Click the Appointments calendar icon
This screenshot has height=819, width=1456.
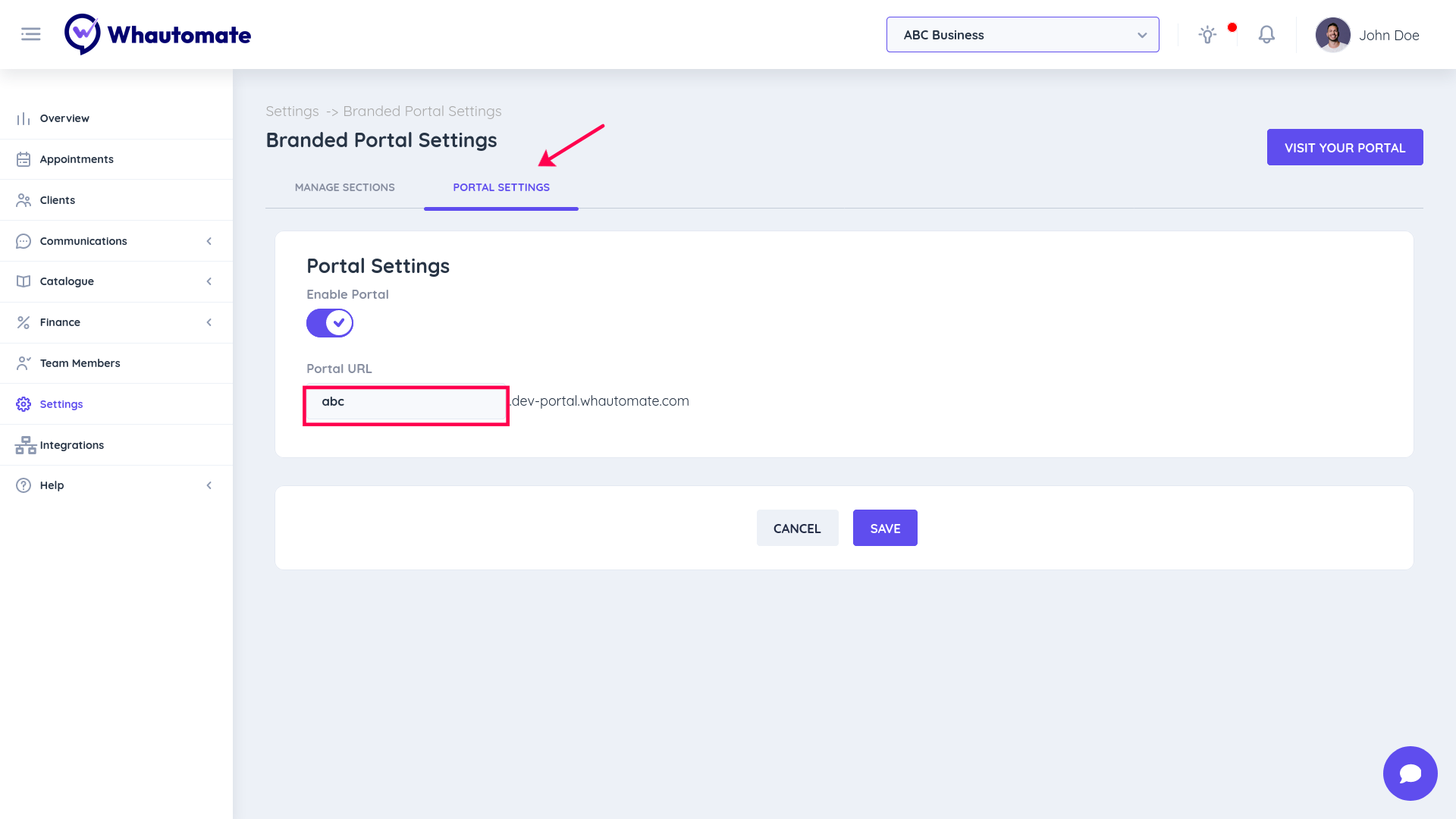pos(24,159)
